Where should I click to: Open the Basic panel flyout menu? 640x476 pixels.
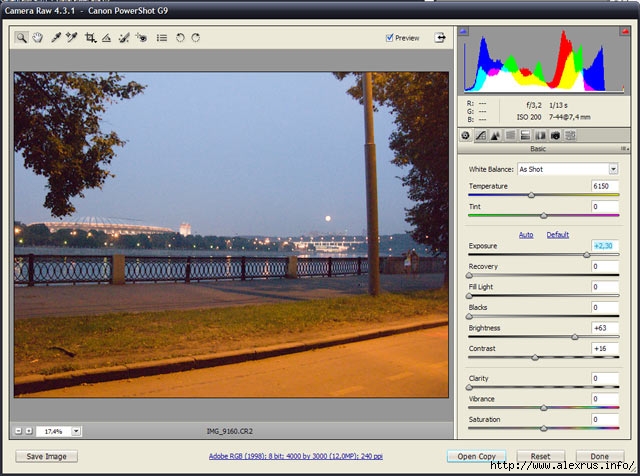click(625, 149)
